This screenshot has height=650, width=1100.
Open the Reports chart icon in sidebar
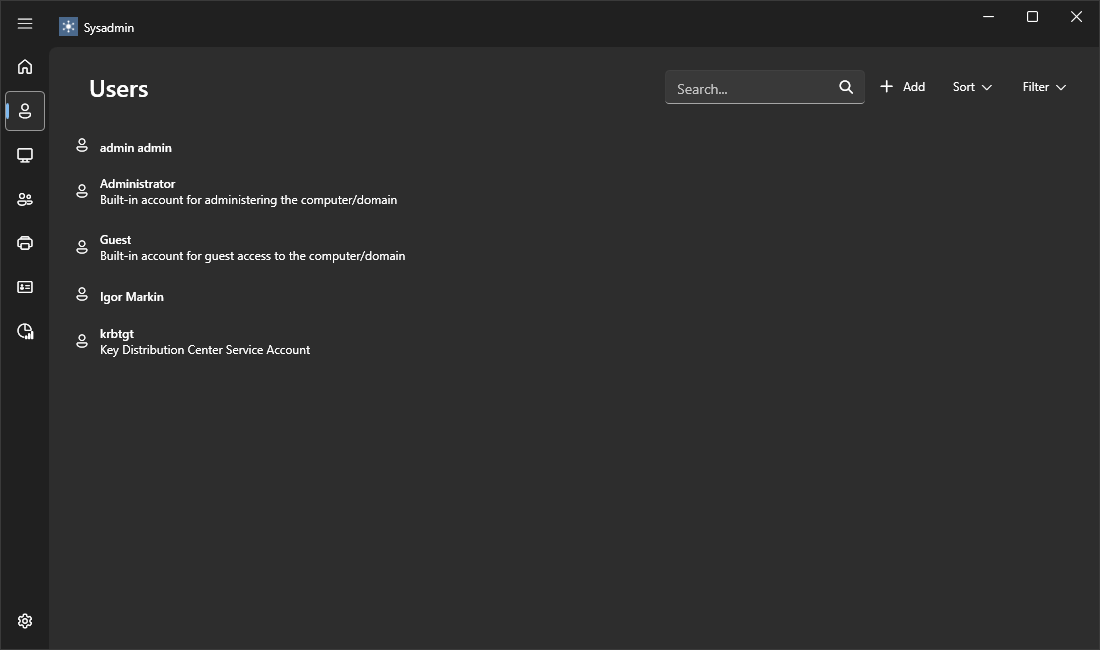coord(25,331)
